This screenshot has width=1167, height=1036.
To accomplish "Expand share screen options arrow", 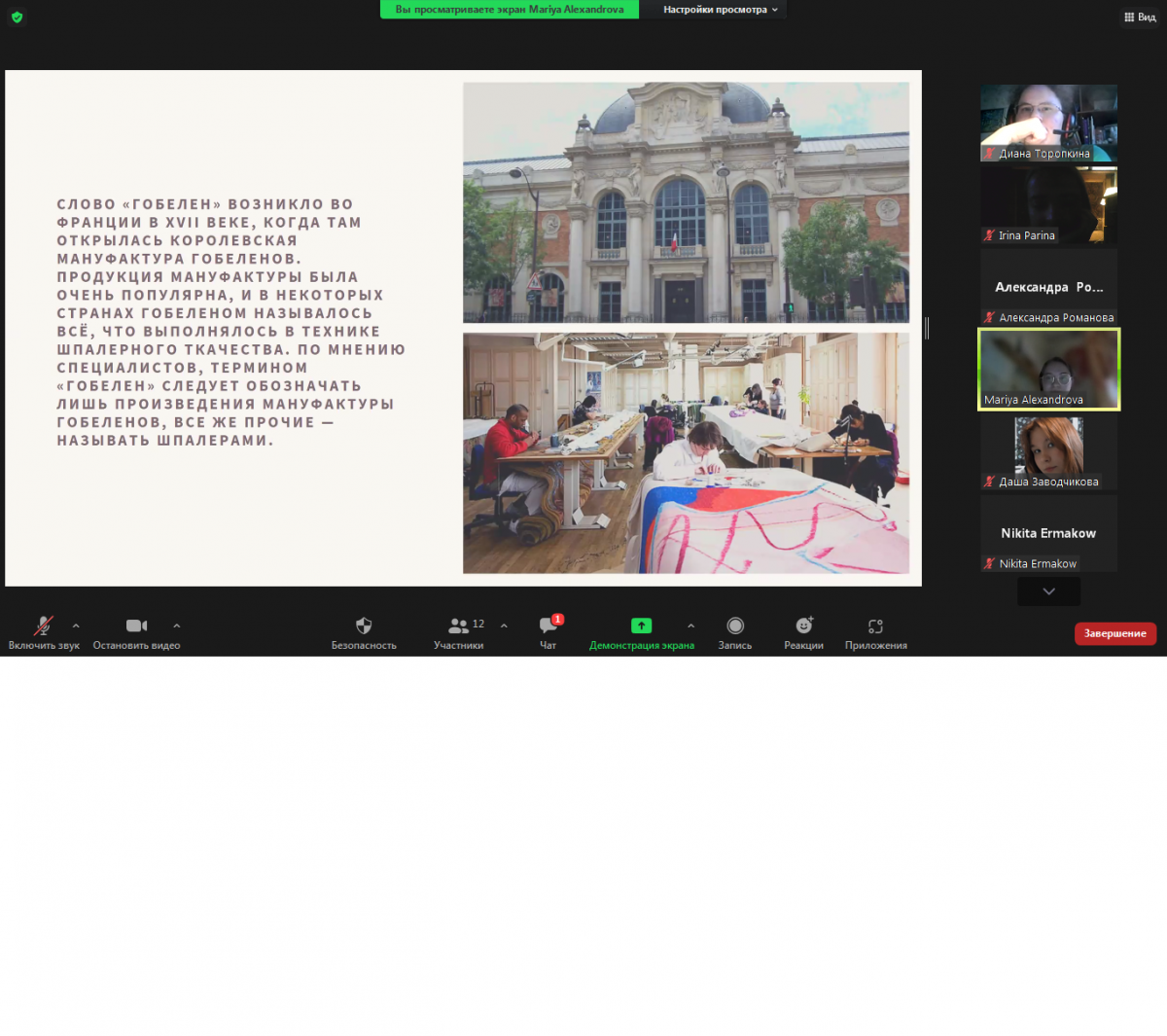I will pos(690,625).
